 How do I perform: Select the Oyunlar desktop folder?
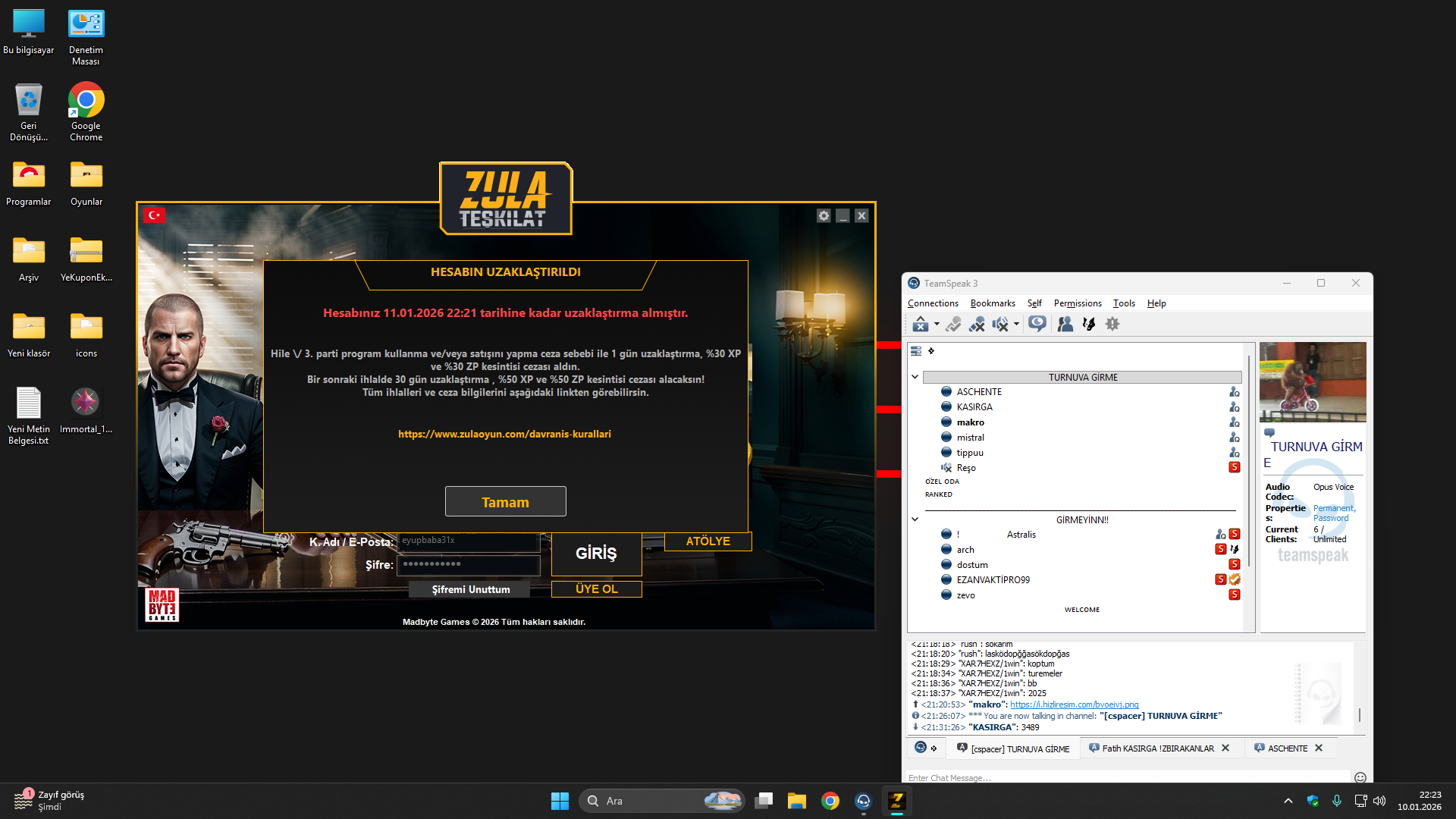click(x=86, y=183)
